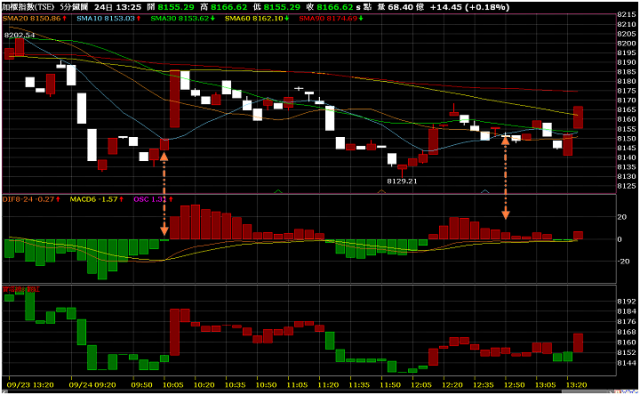640x395 pixels.
Task: Click the 11:35 time axis label
Action: (x=359, y=385)
